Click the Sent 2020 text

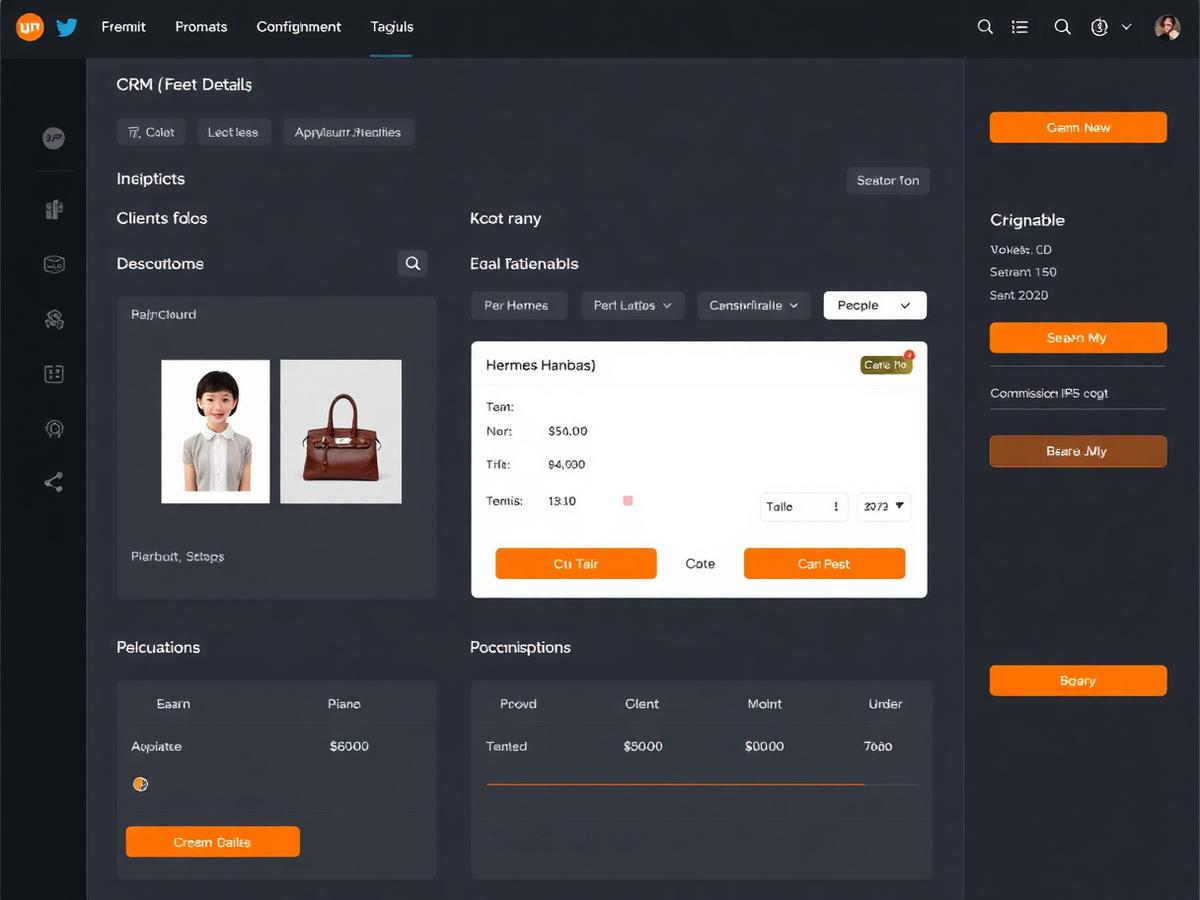pos(1019,295)
